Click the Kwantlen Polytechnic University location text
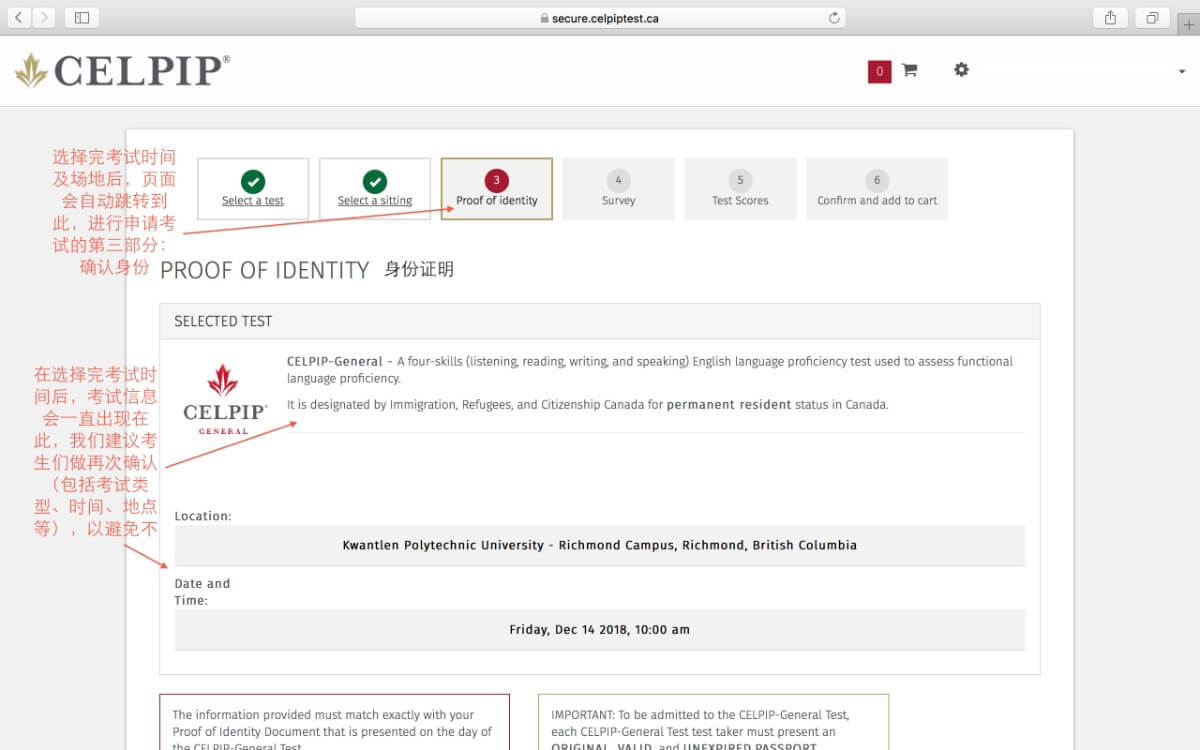1200x750 pixels. click(x=600, y=545)
